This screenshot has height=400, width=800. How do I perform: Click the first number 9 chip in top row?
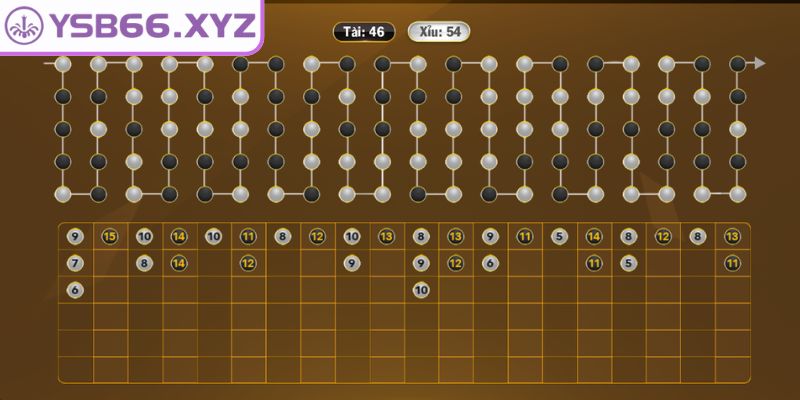(75, 237)
